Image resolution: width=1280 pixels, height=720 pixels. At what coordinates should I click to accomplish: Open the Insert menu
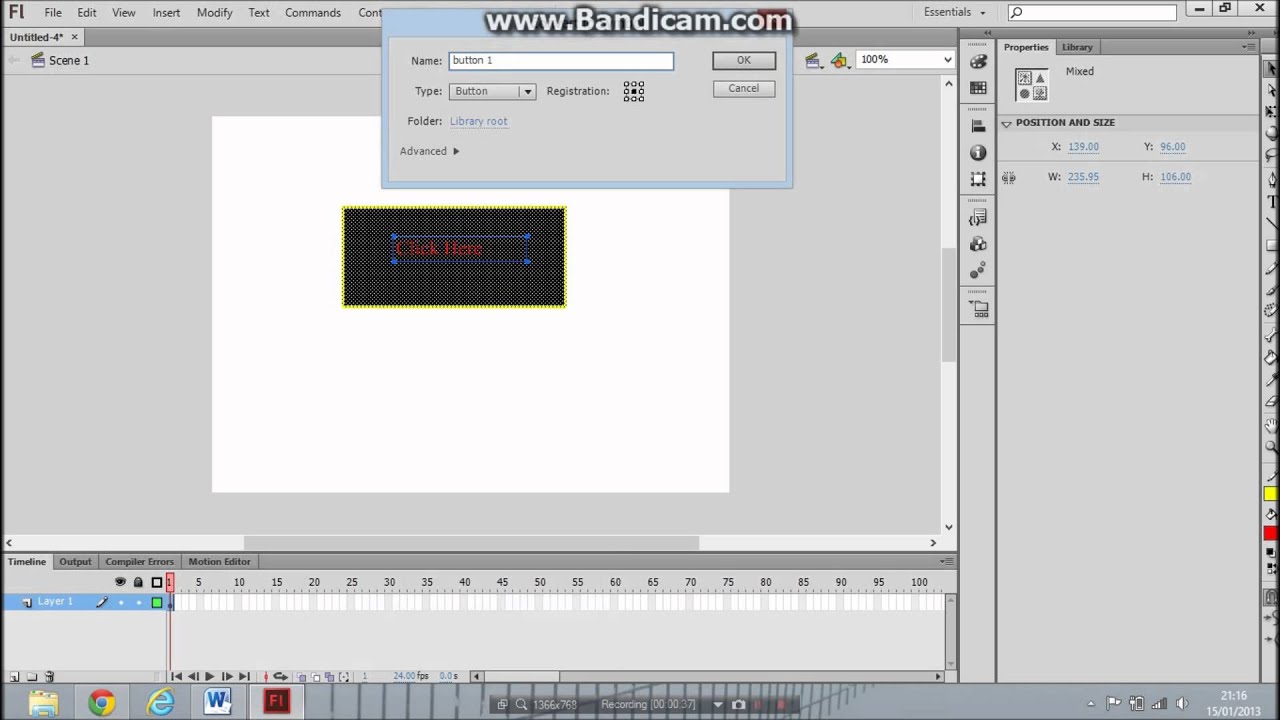click(x=166, y=13)
